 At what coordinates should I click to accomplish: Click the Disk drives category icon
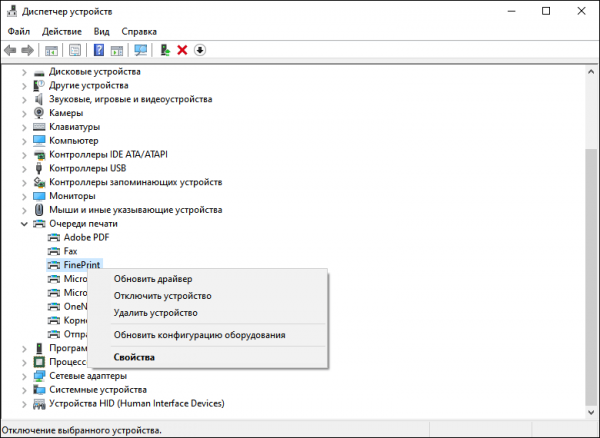[39, 72]
